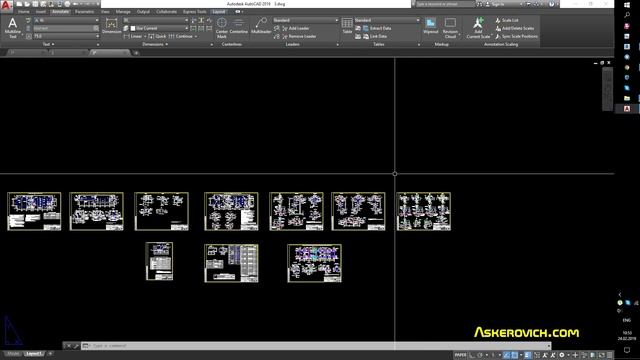
Task: Open Windows Start menu
Action: [x=627, y=4]
